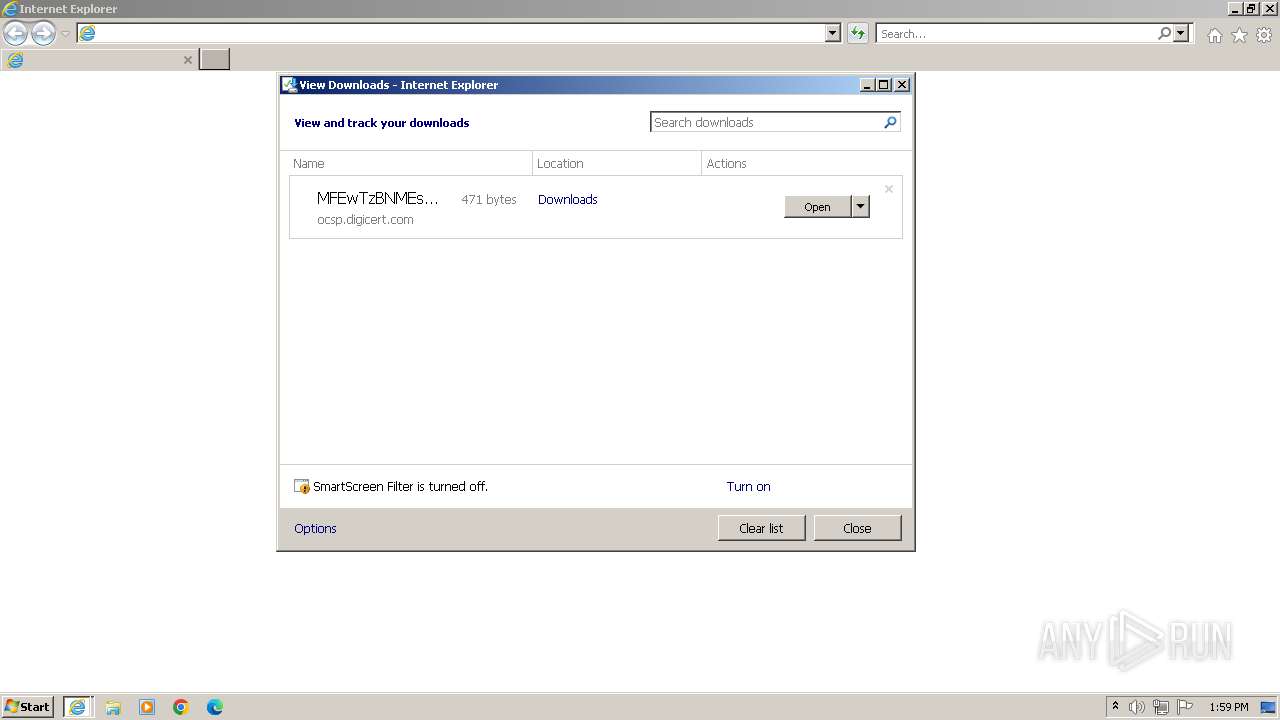Close the current browser tab
Image resolution: width=1280 pixels, height=720 pixels.
click(x=187, y=60)
